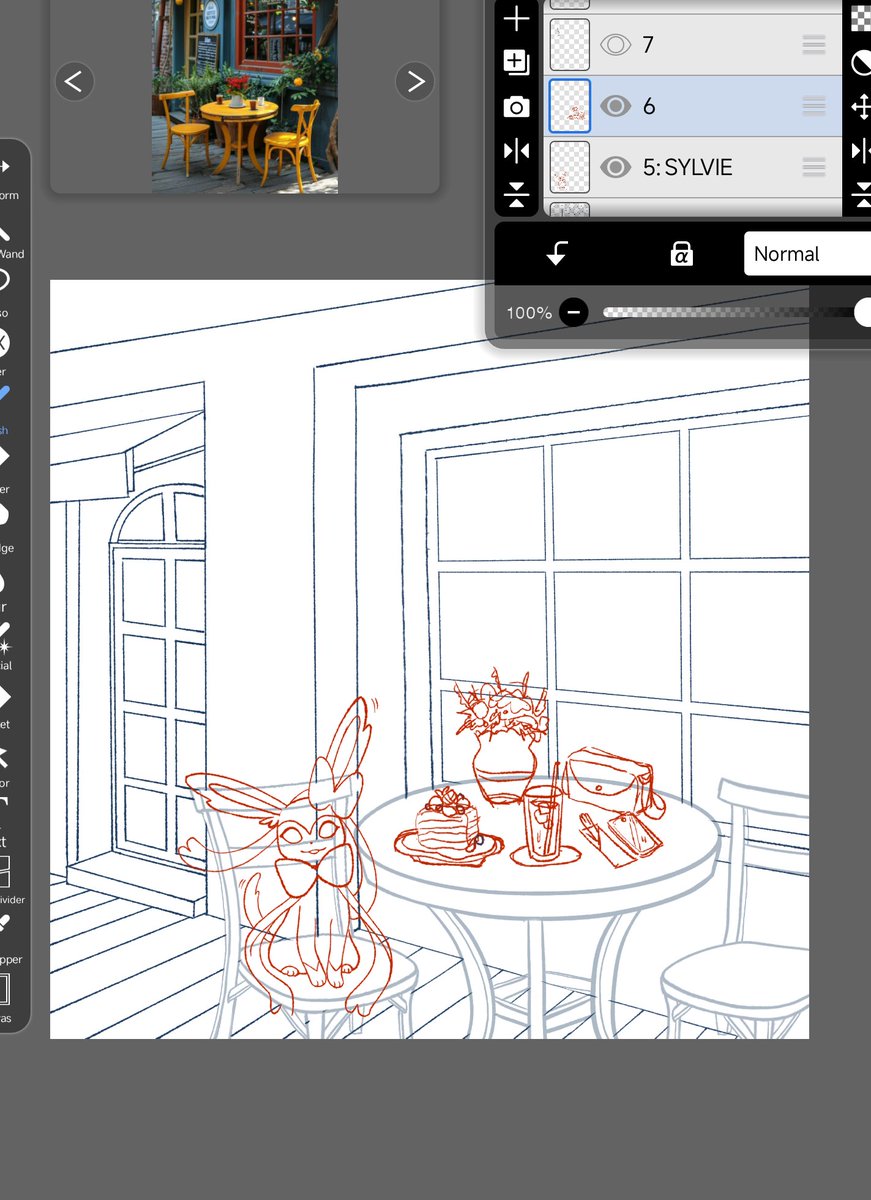
Task: Select the four-arrow move layer icon
Action: point(861,107)
